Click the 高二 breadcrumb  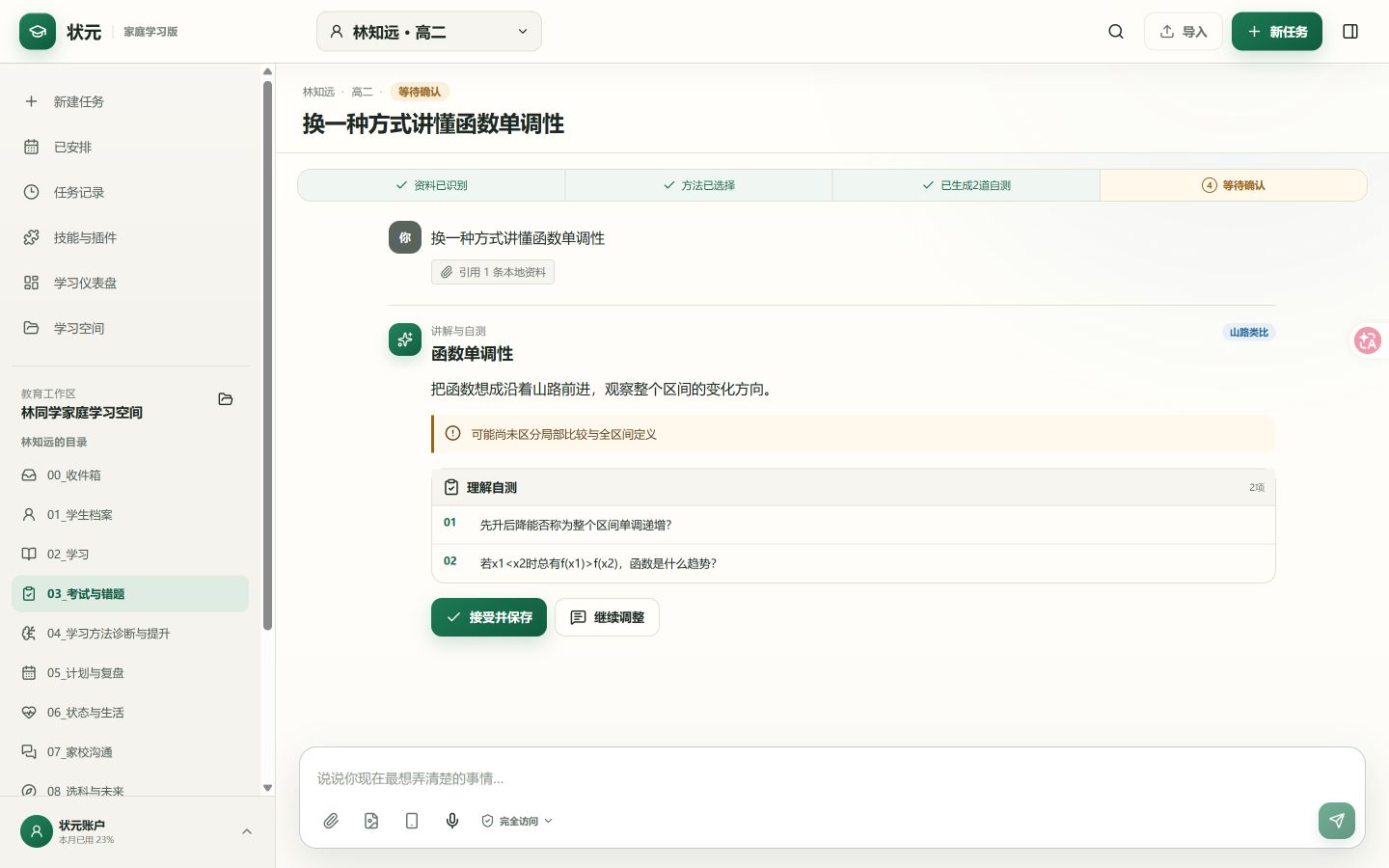(362, 92)
